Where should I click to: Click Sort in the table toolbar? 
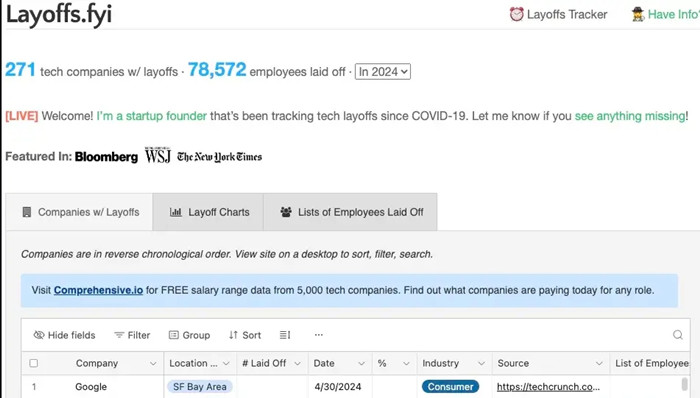coord(245,335)
